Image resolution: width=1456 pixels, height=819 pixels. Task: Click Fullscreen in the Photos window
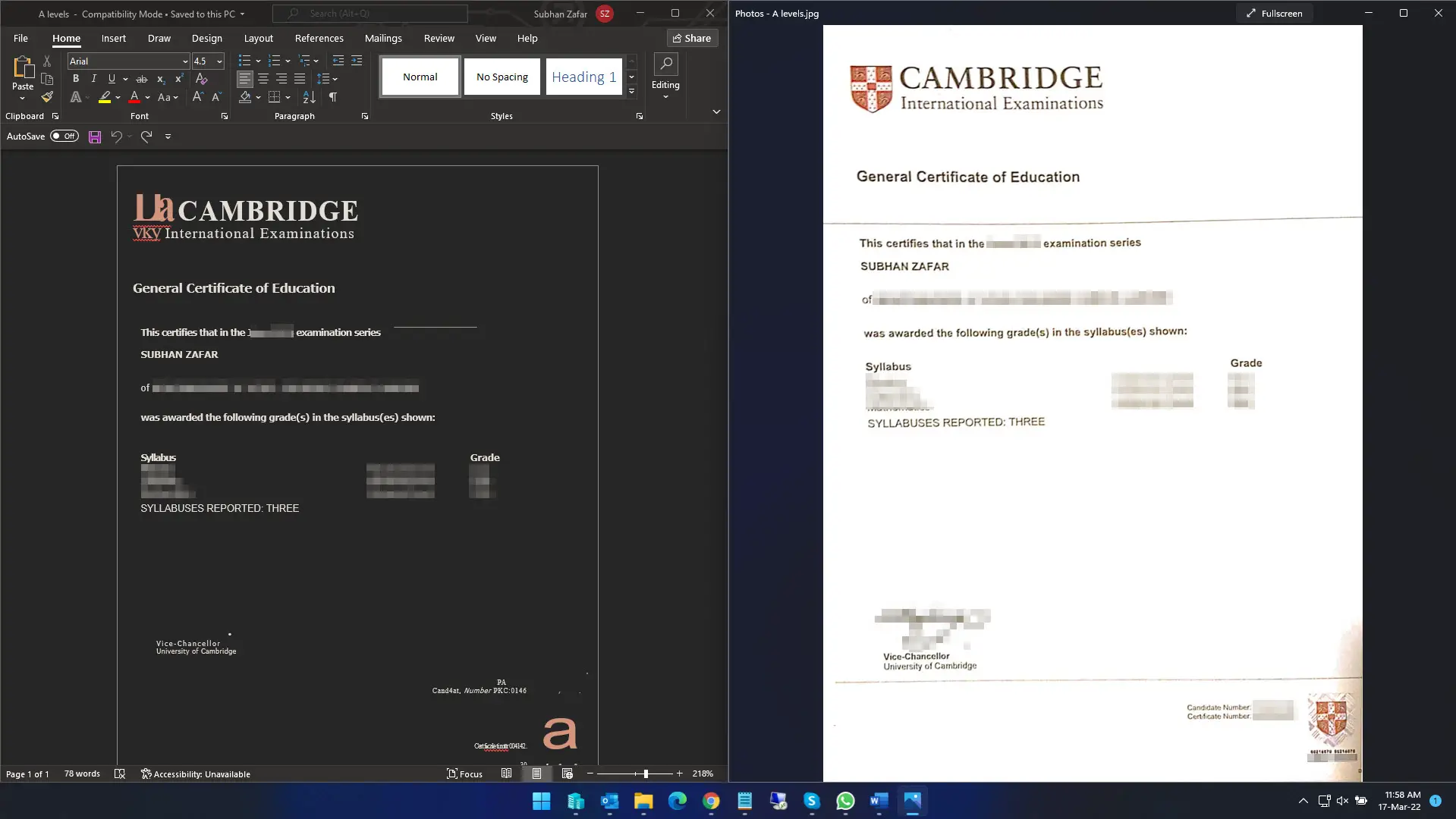tap(1274, 13)
